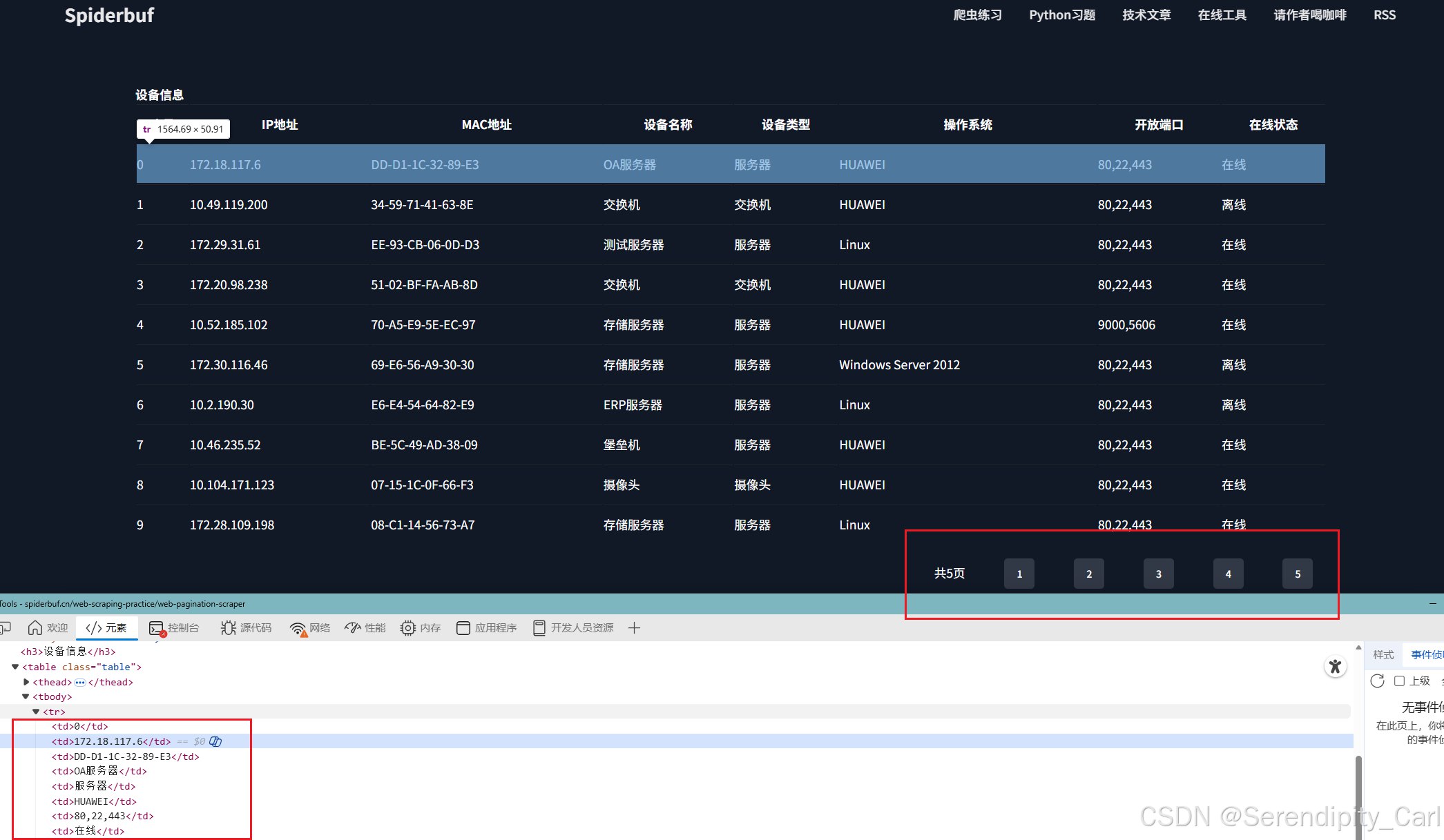Click the + icon to add more DevTools panels
This screenshot has height=840, width=1444.
(634, 627)
